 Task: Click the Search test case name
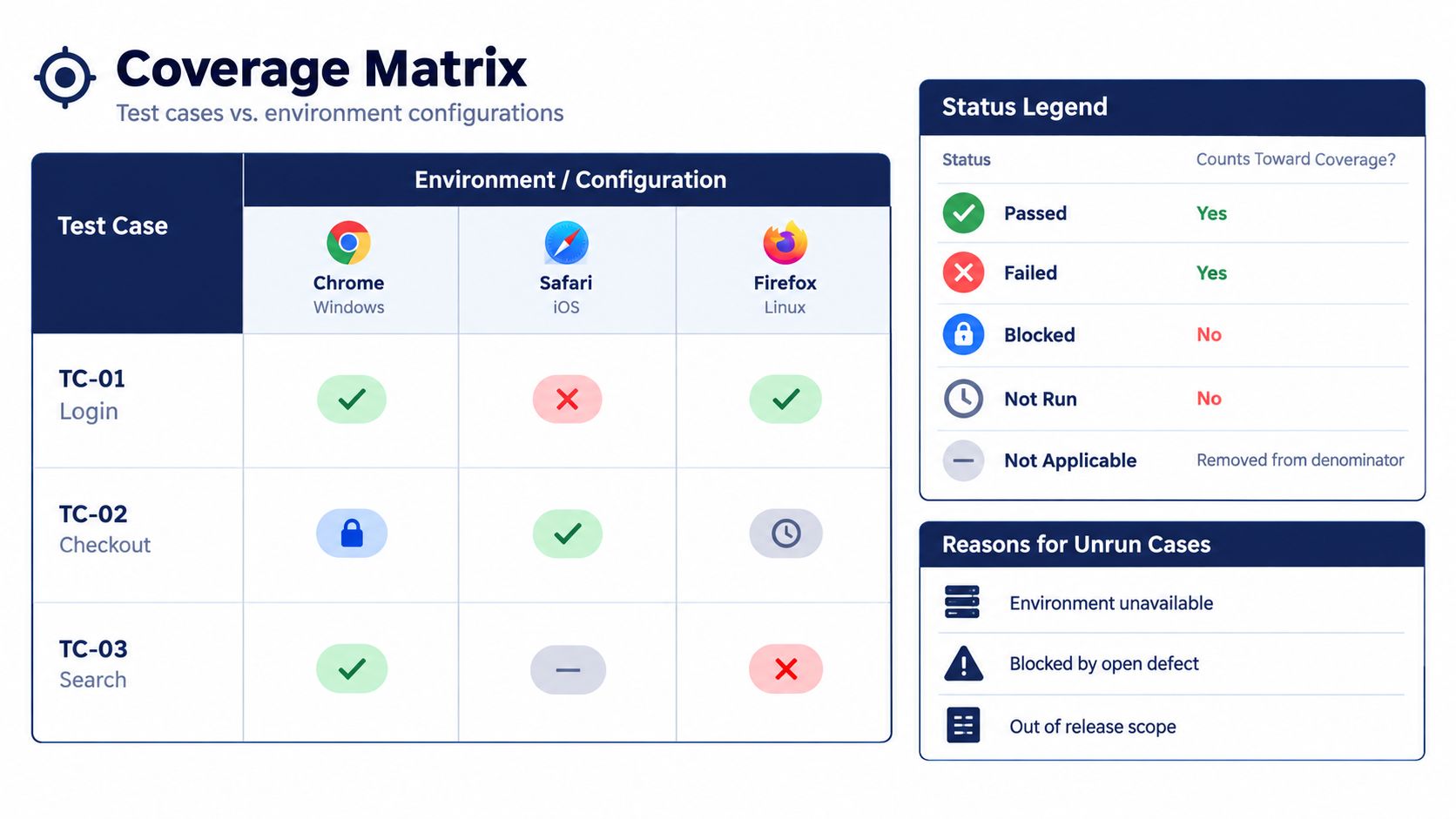(93, 680)
